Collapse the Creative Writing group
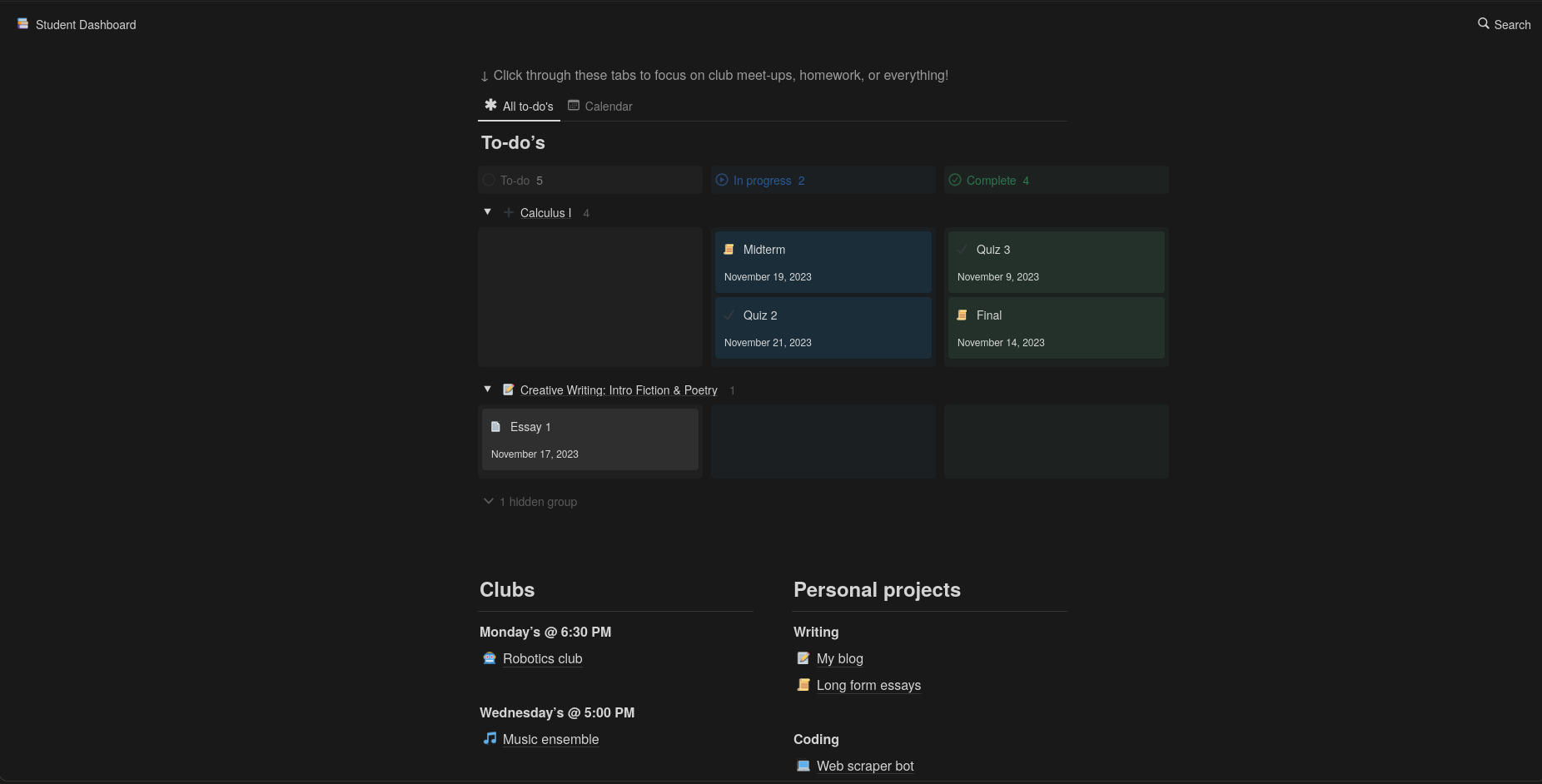1542x784 pixels. pyautogui.click(x=488, y=390)
